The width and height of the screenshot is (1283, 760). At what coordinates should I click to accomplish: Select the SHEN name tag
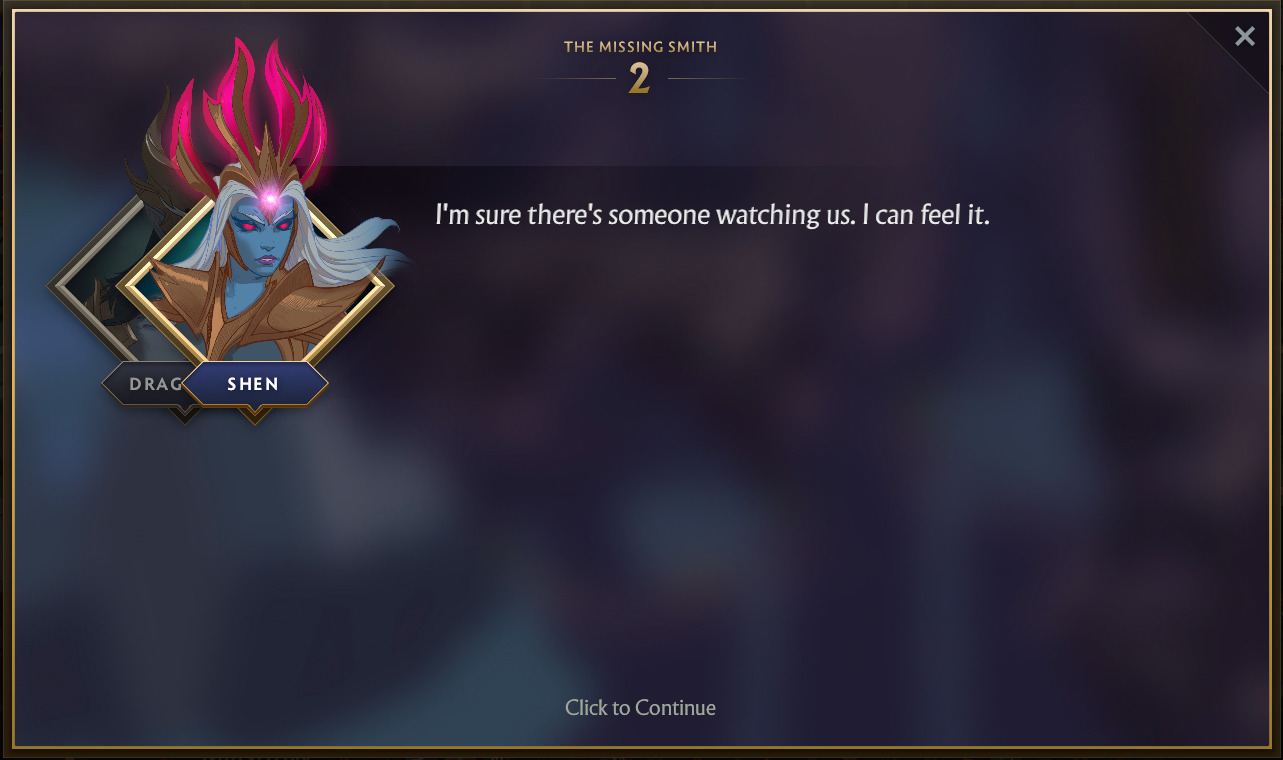(254, 384)
